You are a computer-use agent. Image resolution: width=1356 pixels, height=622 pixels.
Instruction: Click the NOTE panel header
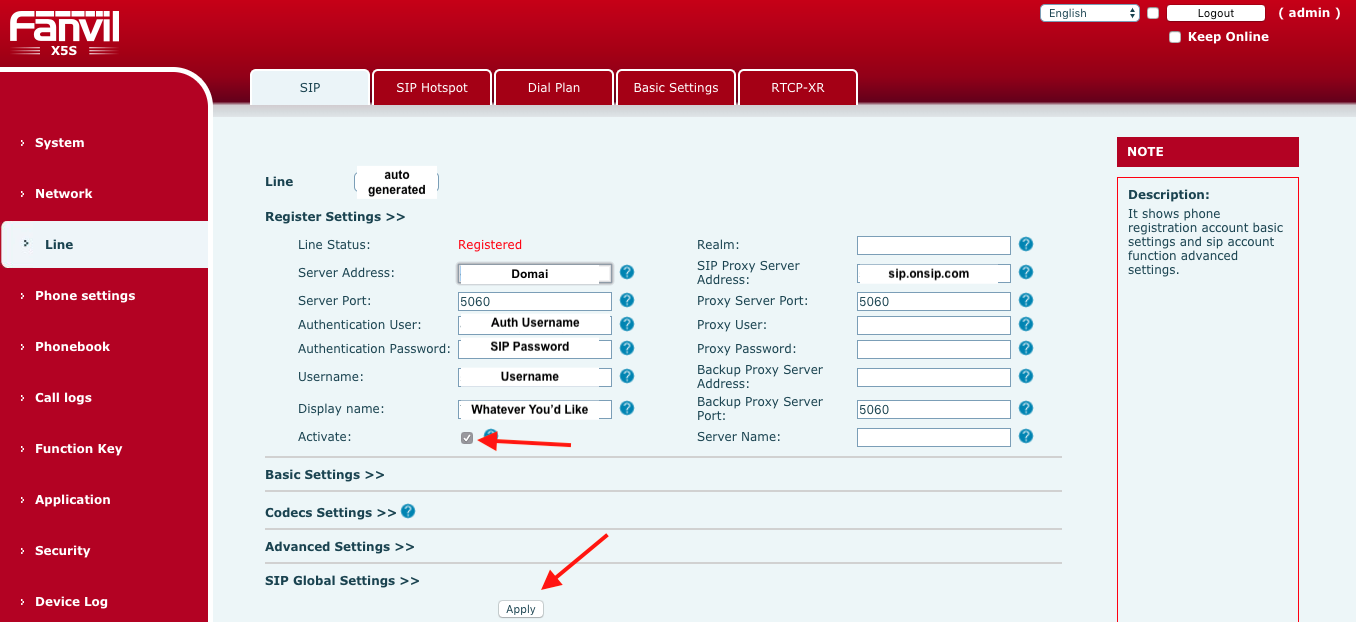(x=1208, y=152)
